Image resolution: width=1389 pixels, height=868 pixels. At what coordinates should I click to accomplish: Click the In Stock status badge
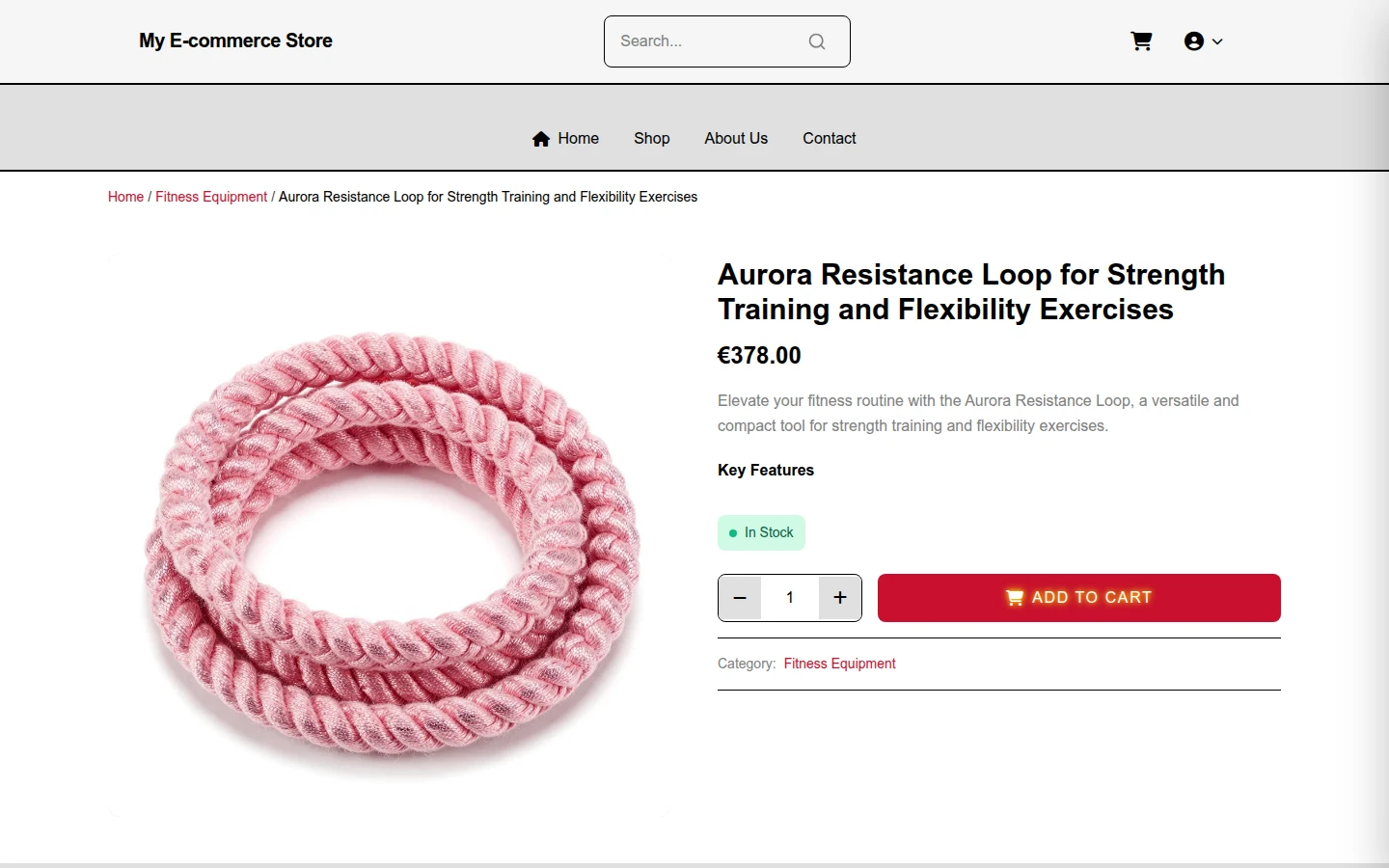(x=761, y=533)
